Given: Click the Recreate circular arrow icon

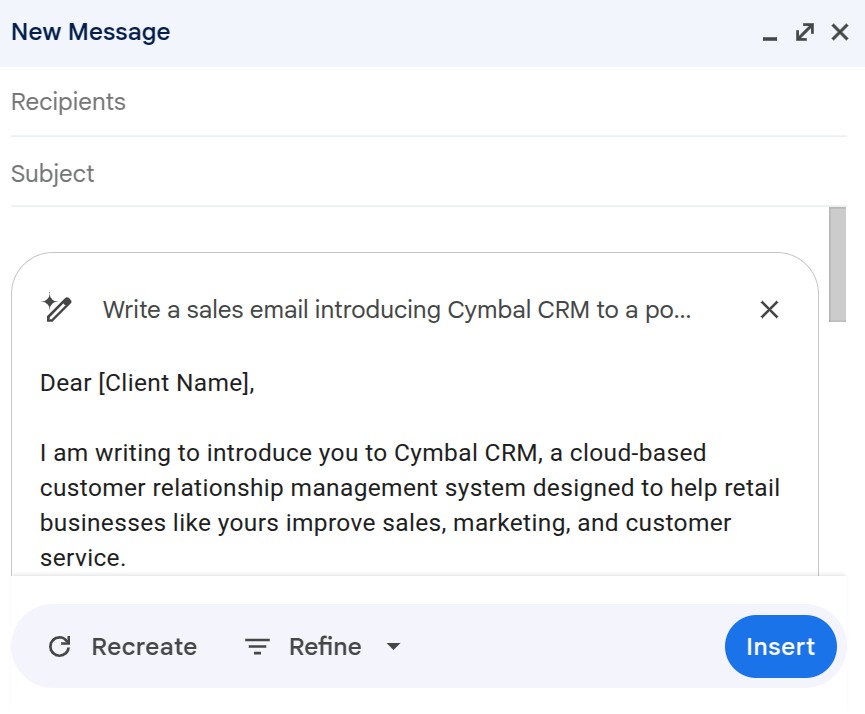Looking at the screenshot, I should tap(60, 647).
